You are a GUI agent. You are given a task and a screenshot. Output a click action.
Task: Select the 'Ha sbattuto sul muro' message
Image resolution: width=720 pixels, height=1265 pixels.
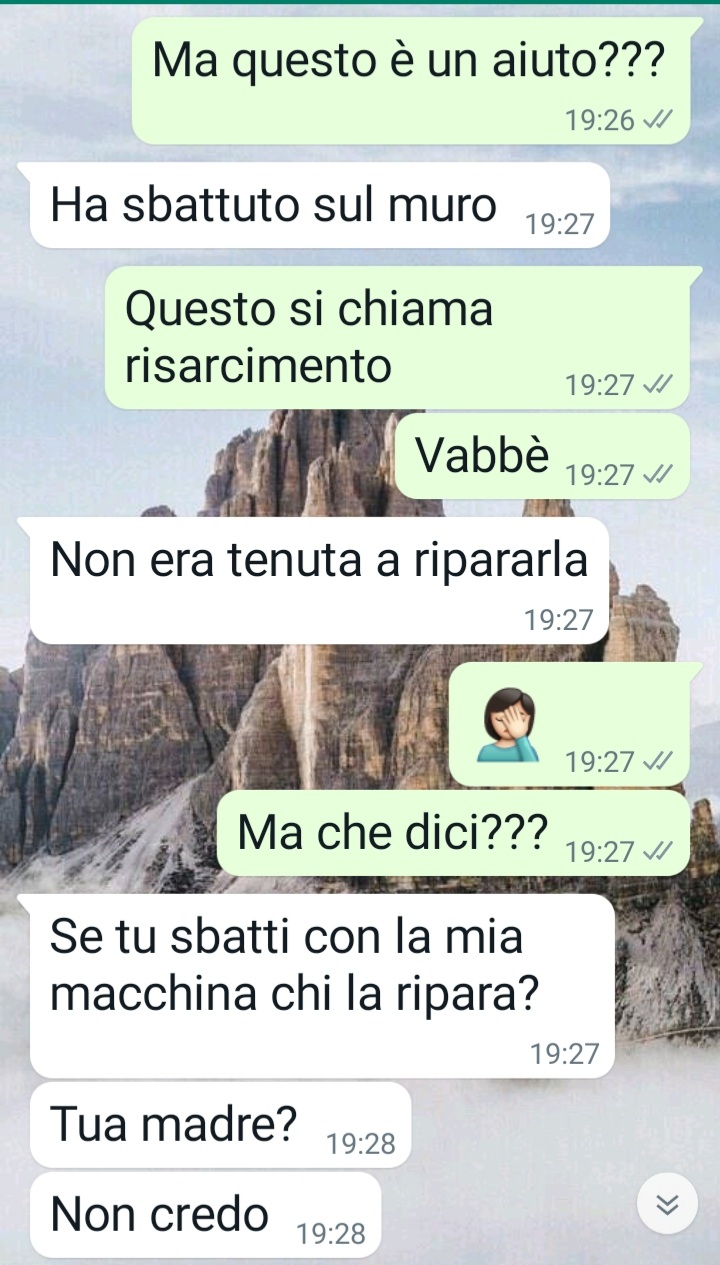coord(320,205)
